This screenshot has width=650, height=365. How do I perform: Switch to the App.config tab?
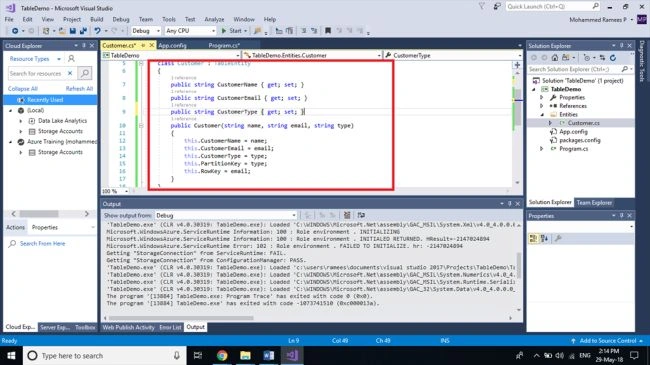coord(172,45)
